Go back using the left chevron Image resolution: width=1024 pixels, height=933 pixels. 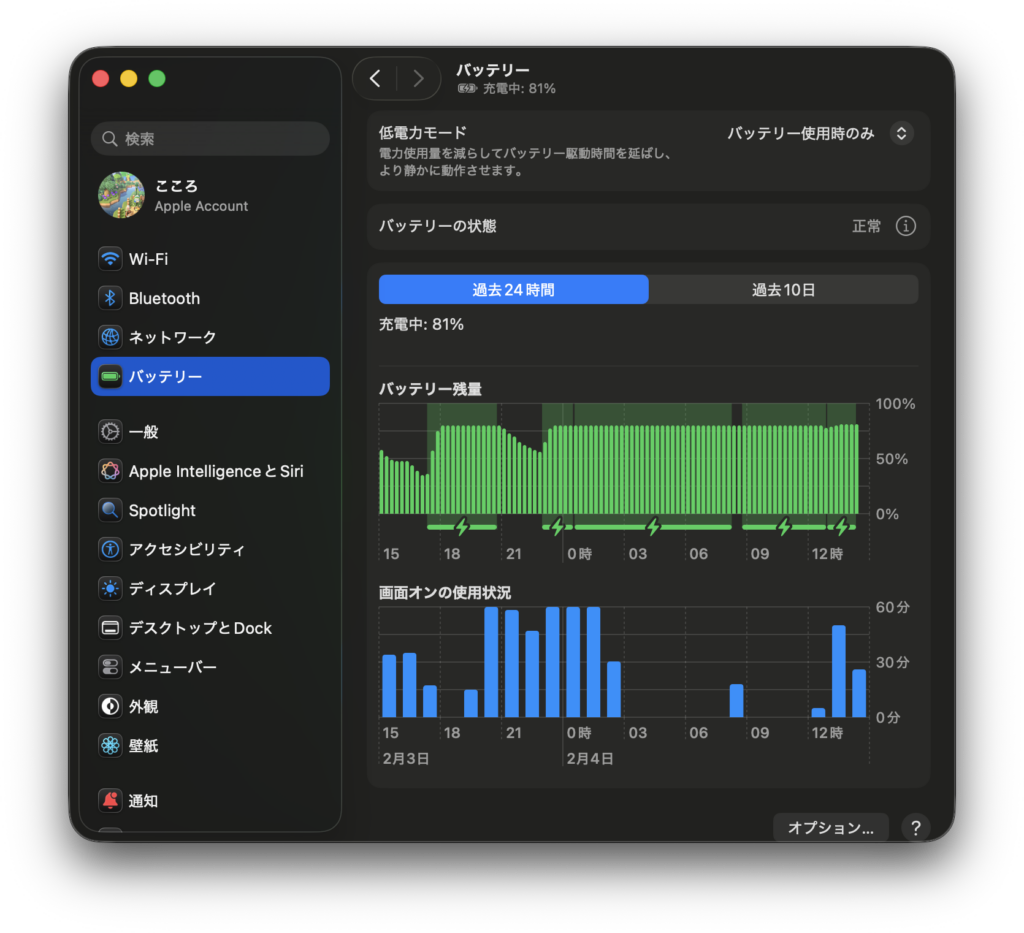point(375,79)
